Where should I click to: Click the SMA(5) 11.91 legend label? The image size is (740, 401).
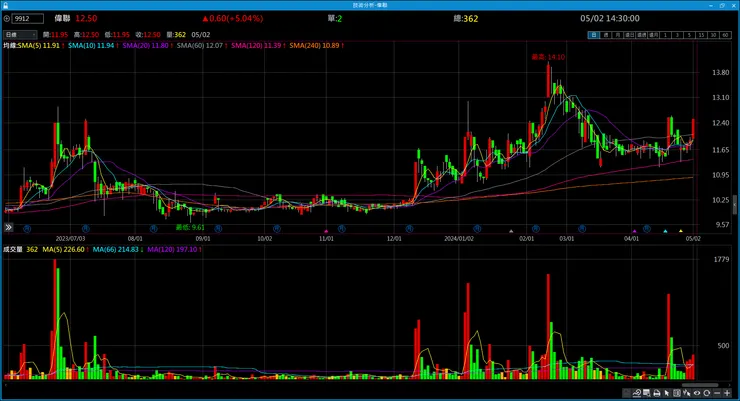[41, 45]
